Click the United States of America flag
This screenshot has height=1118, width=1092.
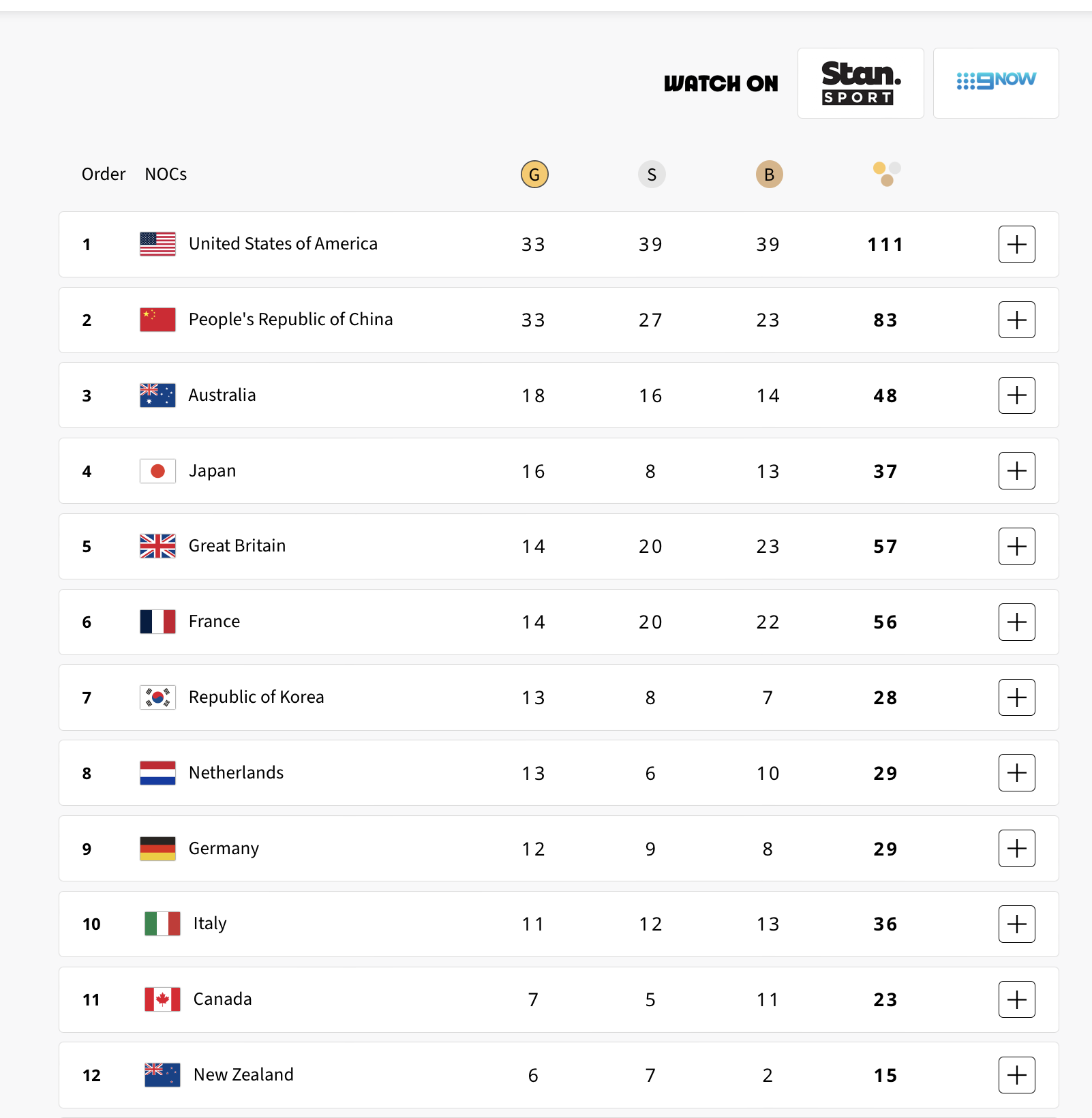157,244
